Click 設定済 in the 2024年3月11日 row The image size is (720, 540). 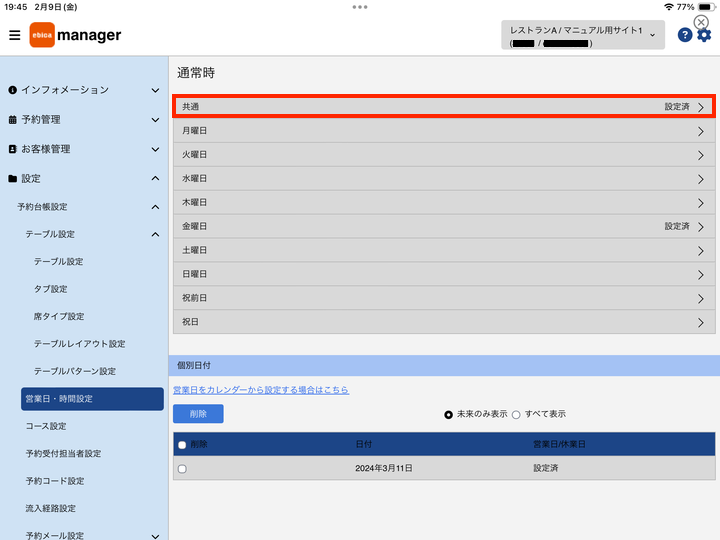(546, 468)
